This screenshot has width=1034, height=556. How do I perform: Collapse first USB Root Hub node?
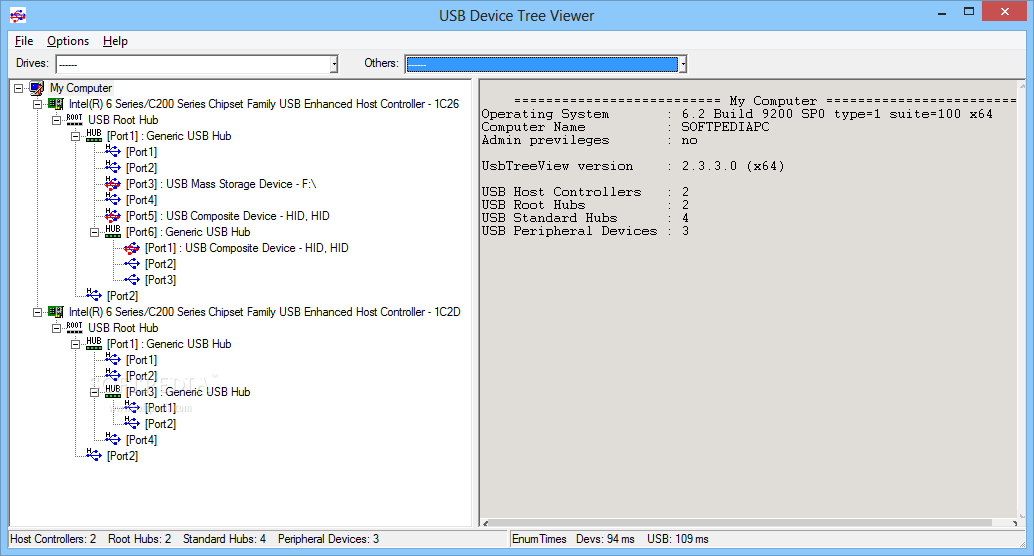click(57, 120)
